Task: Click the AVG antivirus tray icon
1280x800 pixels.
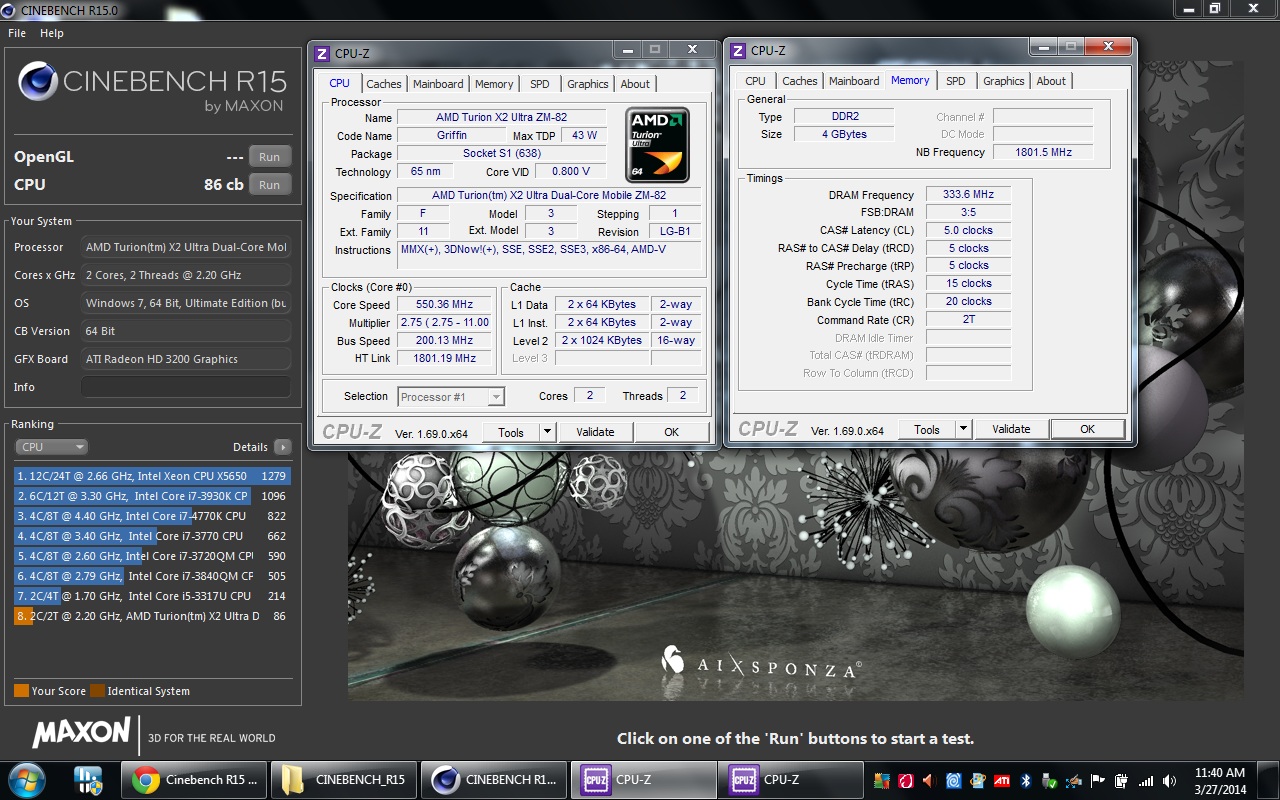Action: tap(882, 781)
